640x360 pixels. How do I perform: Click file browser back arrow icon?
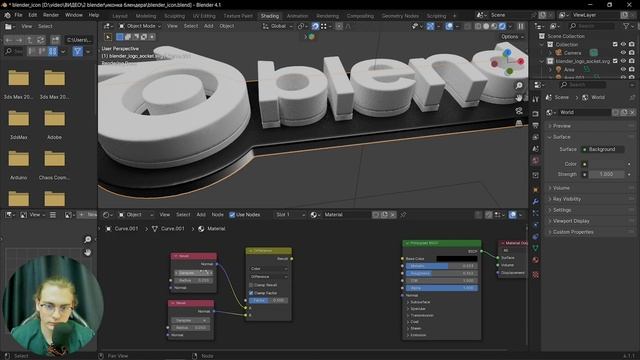[9, 40]
